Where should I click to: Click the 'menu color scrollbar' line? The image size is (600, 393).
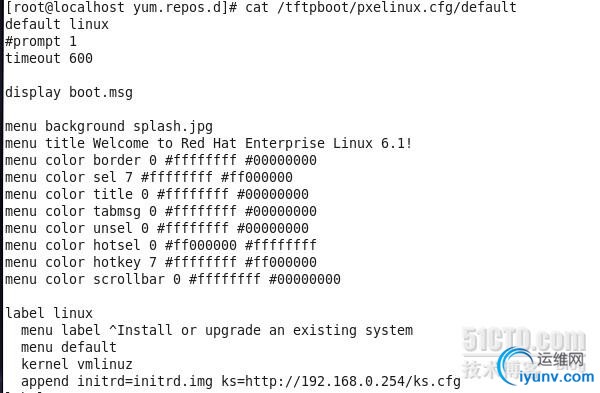[x=173, y=279]
